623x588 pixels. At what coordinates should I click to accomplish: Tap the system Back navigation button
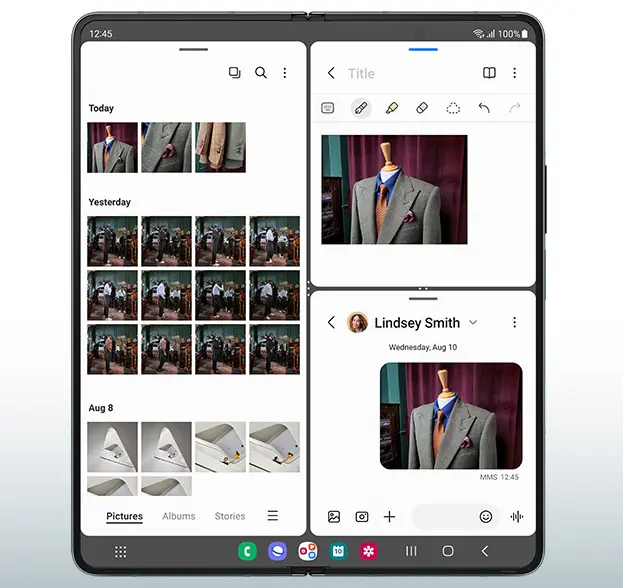[484, 551]
